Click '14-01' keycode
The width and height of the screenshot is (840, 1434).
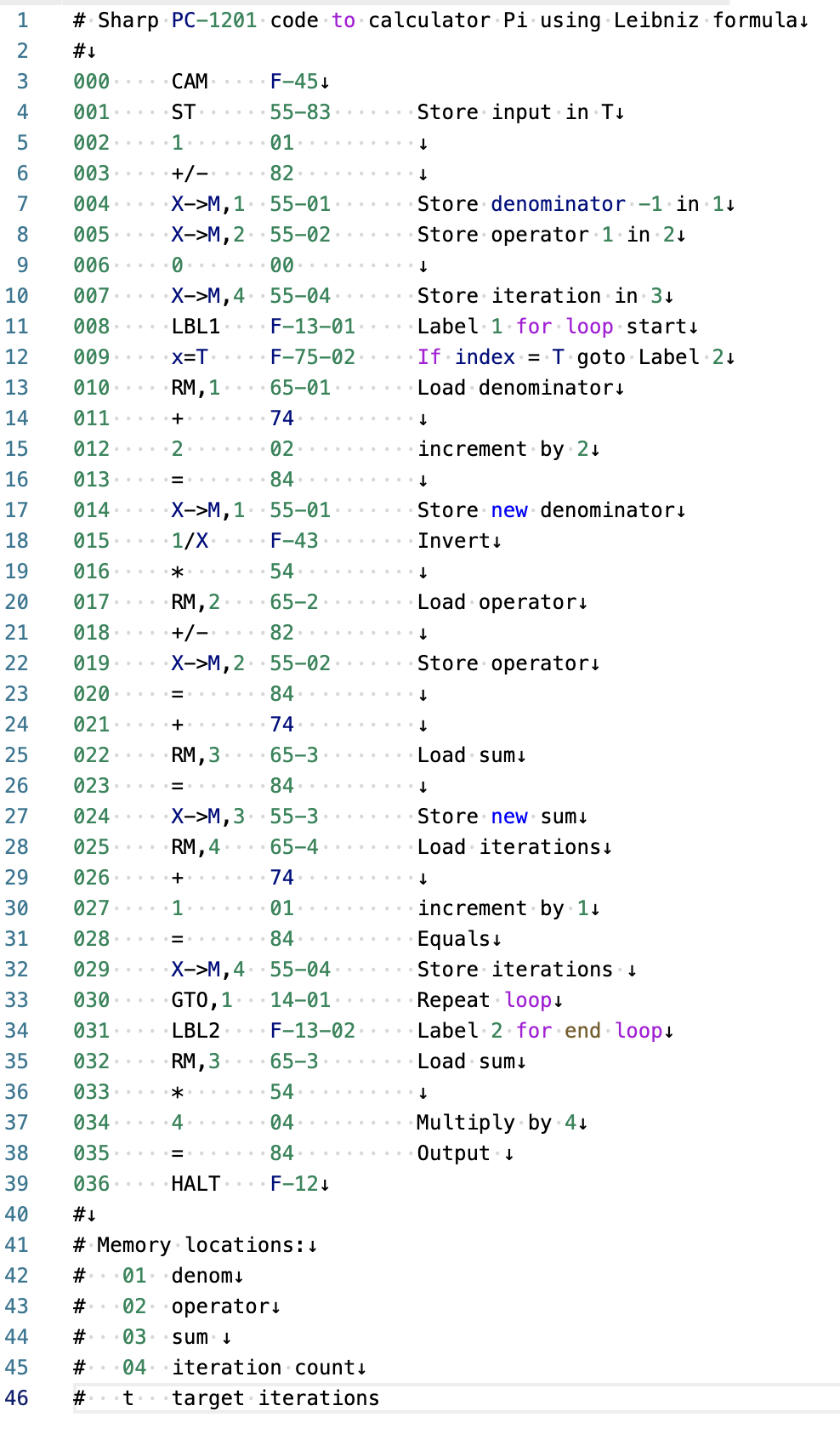pyautogui.click(x=300, y=1000)
